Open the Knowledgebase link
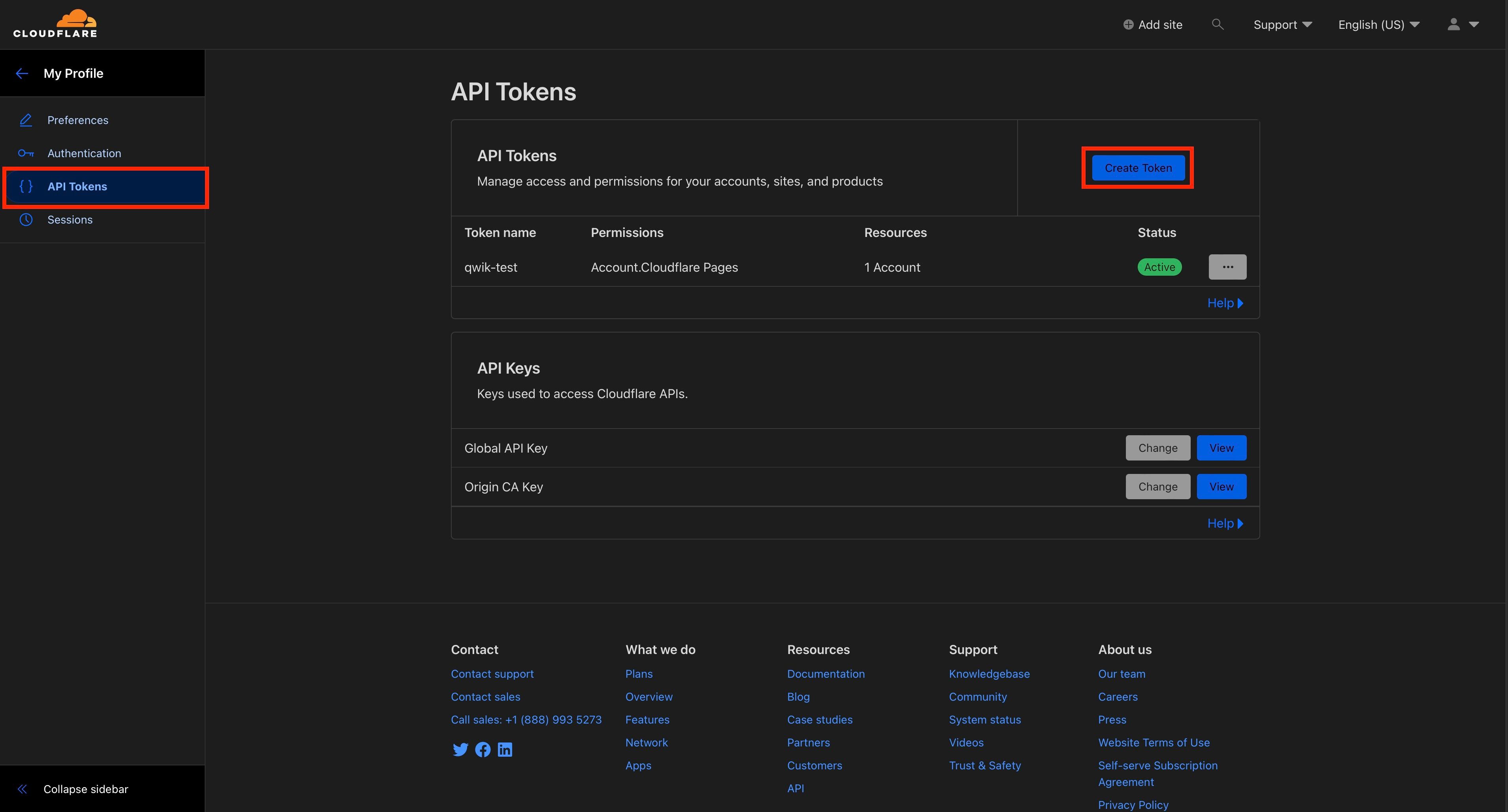 click(989, 673)
